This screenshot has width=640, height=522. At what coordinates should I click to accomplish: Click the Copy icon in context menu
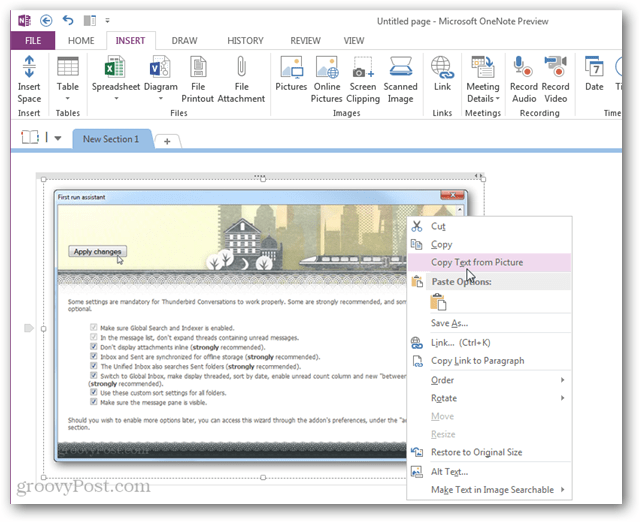point(416,244)
